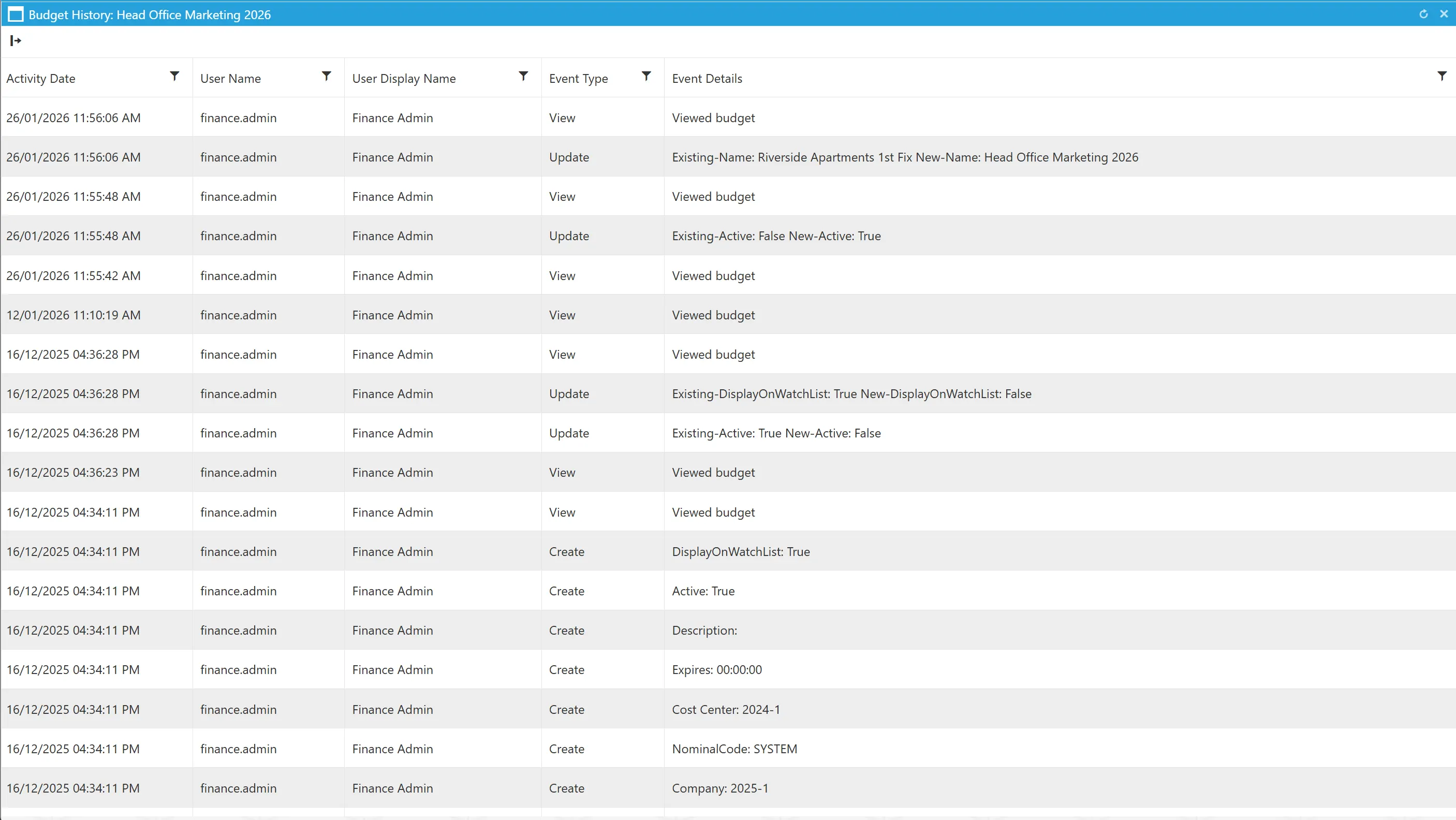Image resolution: width=1456 pixels, height=820 pixels.
Task: Click 'Finance Admin' in the Company: 2025-1 row
Action: click(x=392, y=788)
